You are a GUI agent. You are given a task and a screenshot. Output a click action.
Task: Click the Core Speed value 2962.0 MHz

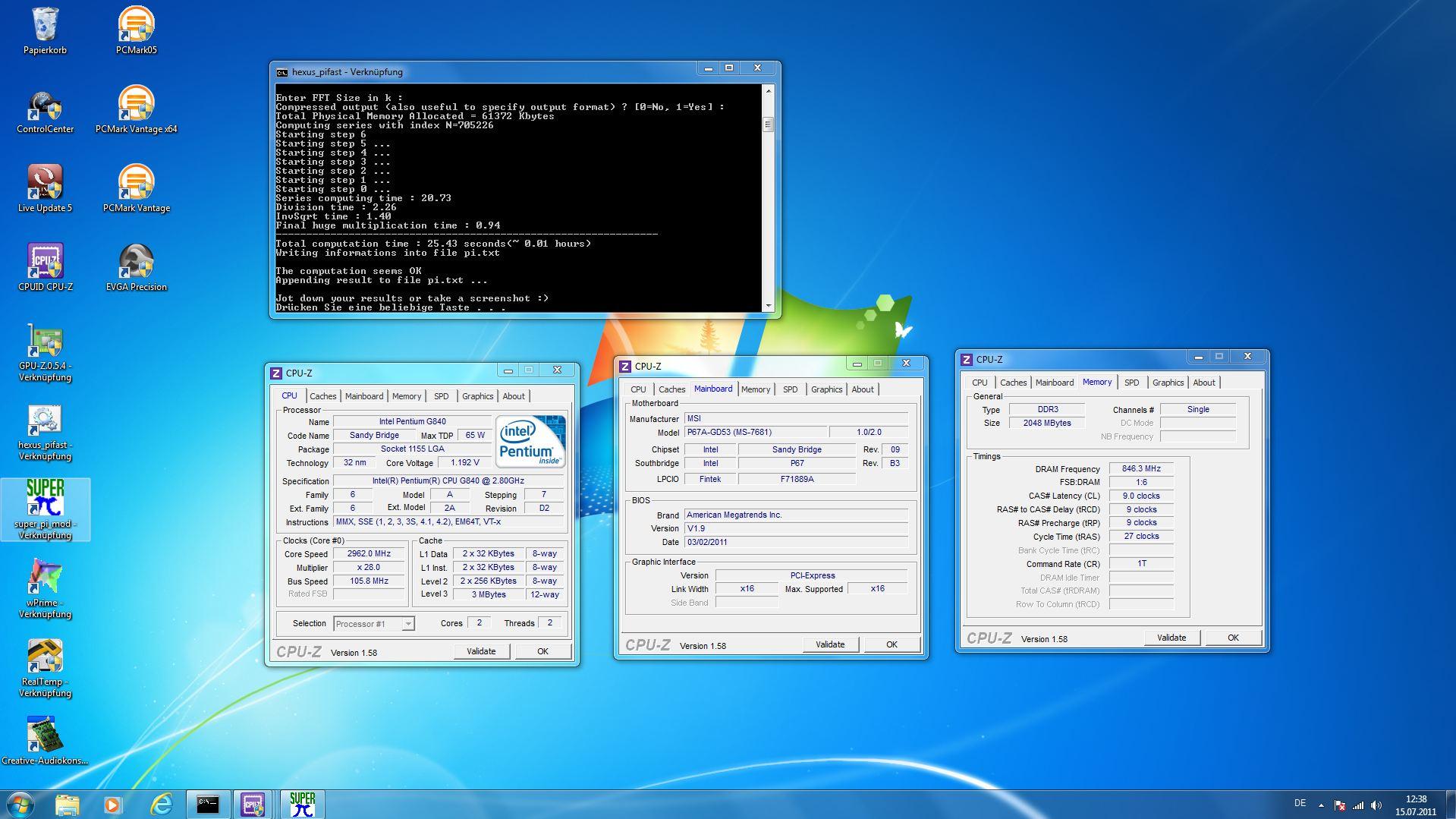click(x=369, y=554)
